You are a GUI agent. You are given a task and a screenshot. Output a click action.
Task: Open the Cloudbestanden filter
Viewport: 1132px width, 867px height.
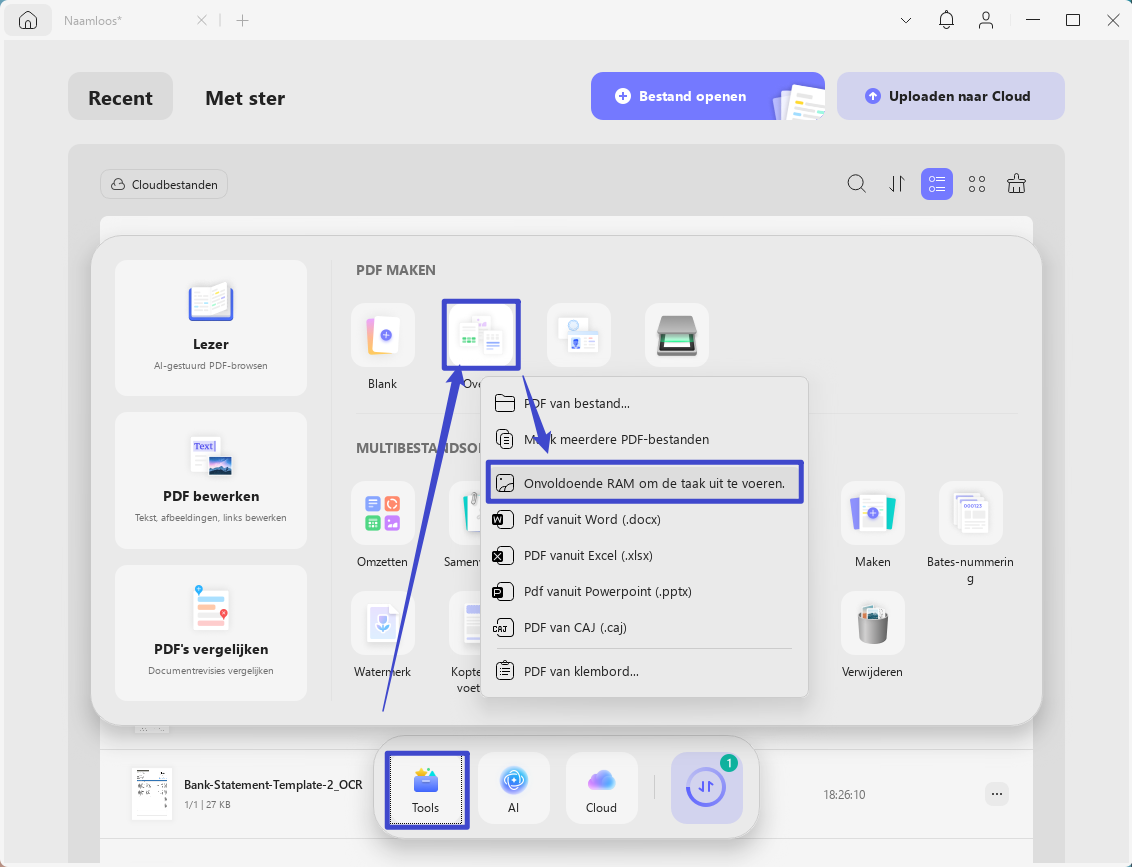[164, 184]
